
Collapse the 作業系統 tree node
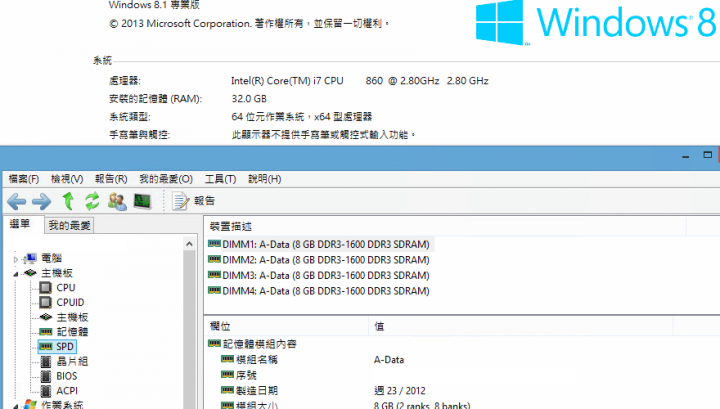tap(16, 406)
